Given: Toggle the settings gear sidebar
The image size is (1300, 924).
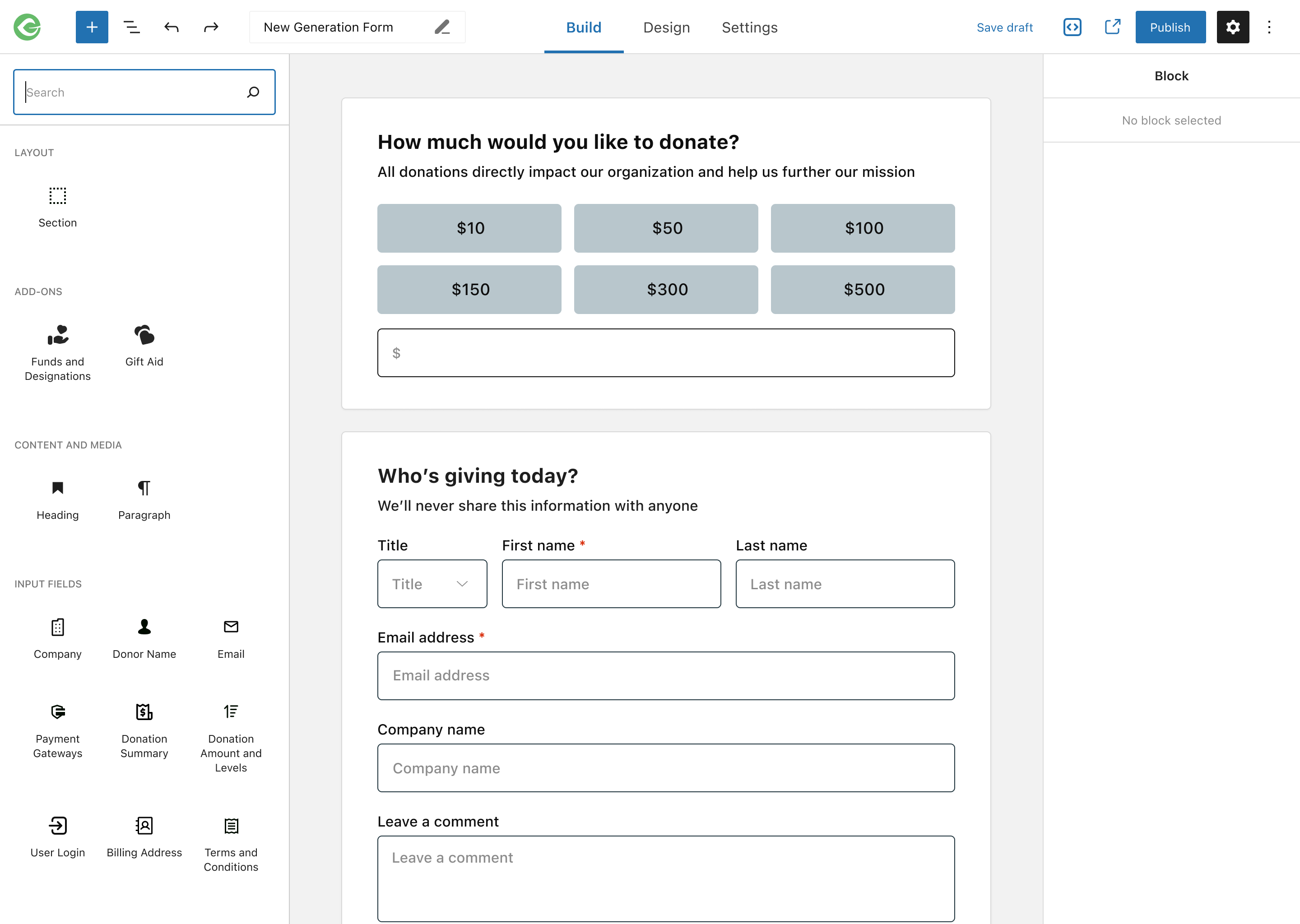Looking at the screenshot, I should pyautogui.click(x=1232, y=27).
